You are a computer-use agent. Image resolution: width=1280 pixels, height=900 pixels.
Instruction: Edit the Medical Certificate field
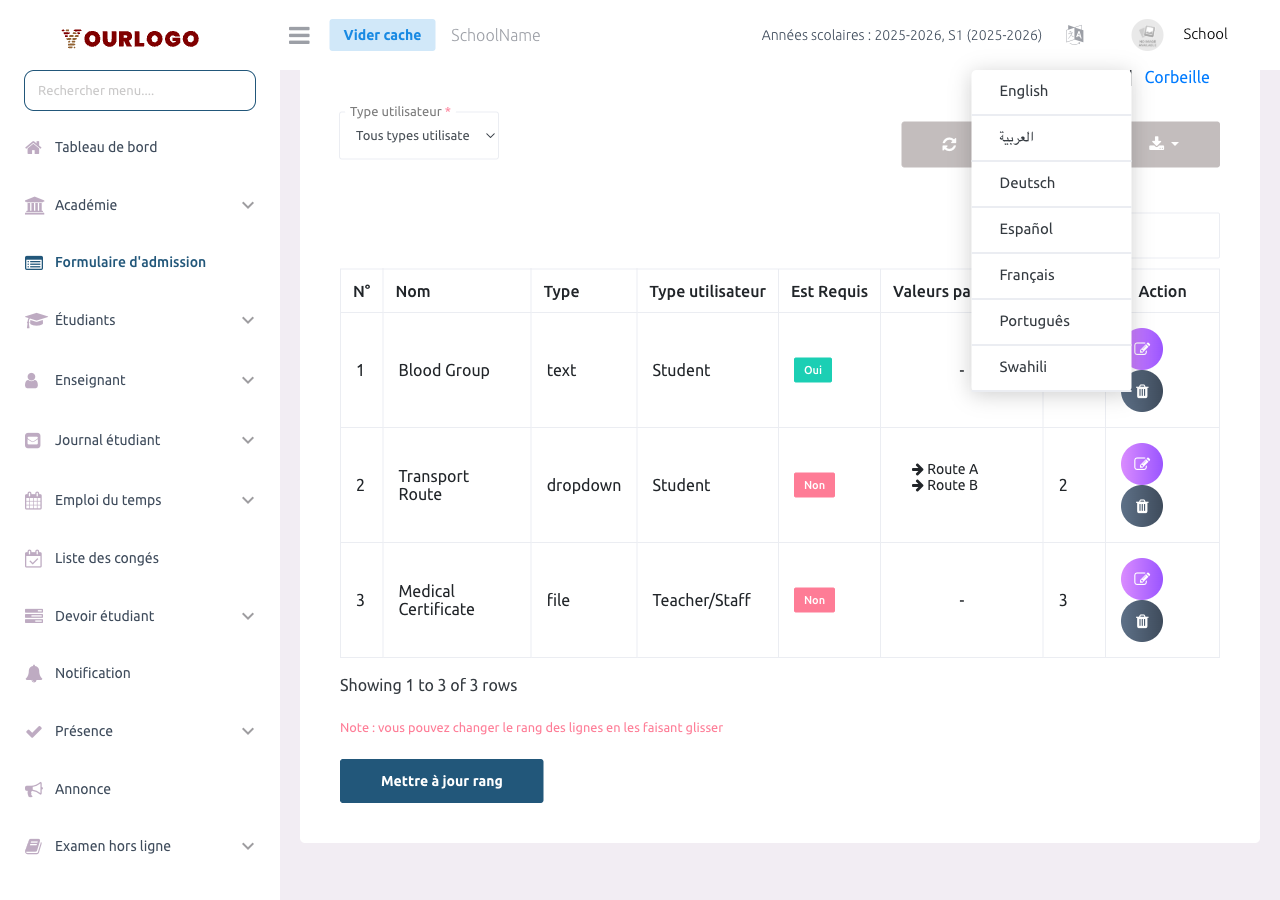(1142, 579)
